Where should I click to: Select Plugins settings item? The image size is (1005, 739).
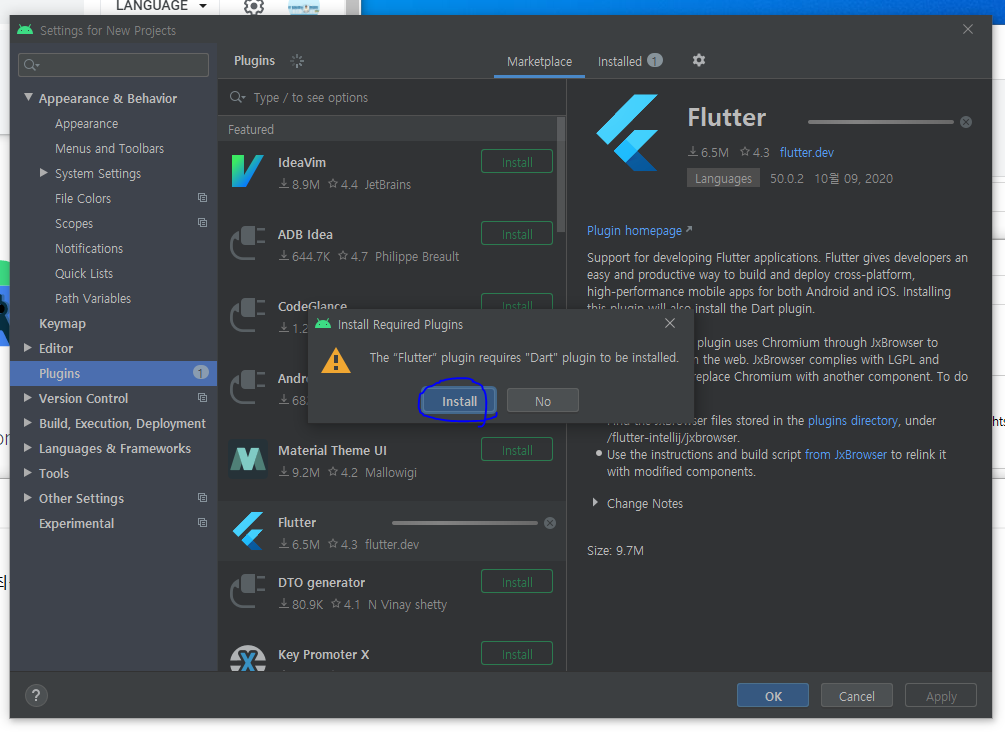113,373
